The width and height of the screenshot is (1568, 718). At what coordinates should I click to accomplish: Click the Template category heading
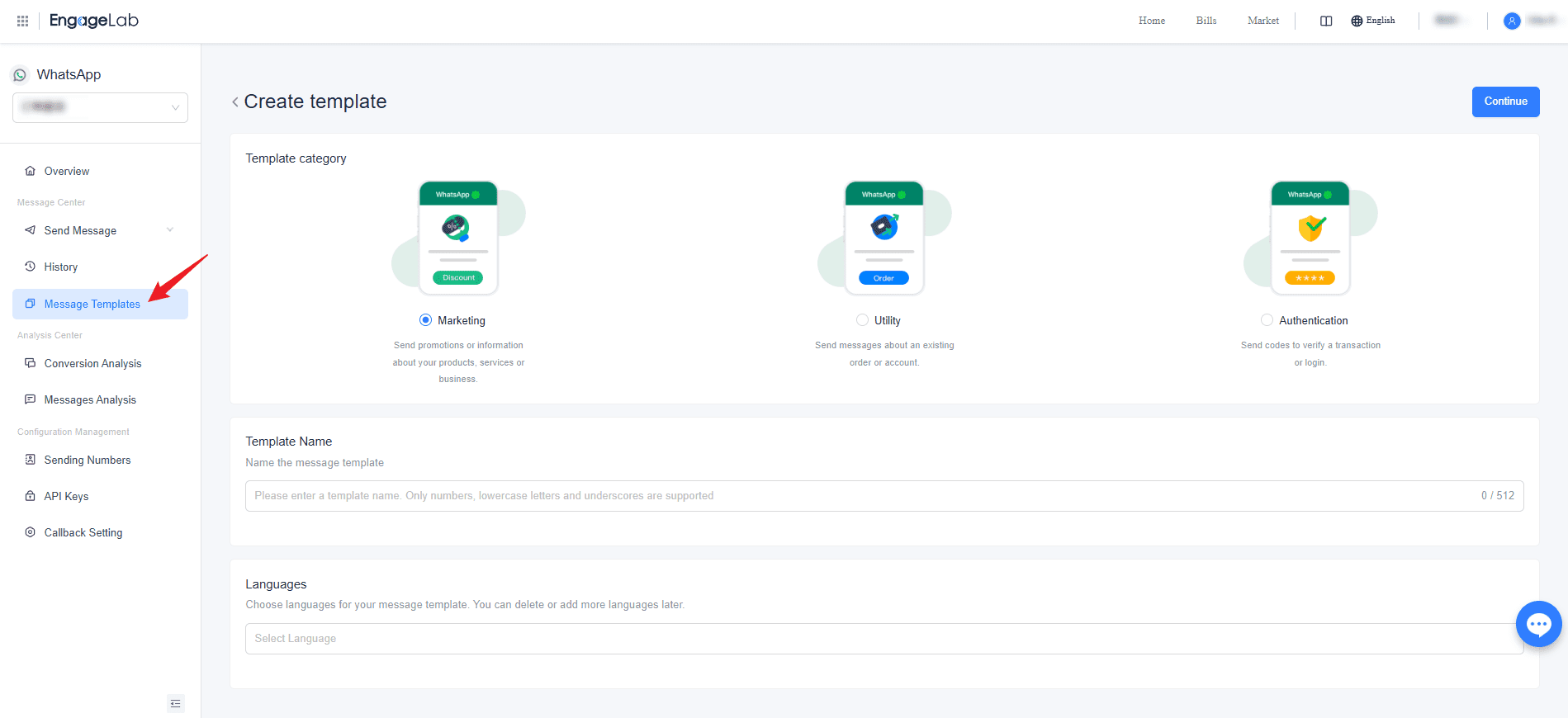[x=296, y=158]
